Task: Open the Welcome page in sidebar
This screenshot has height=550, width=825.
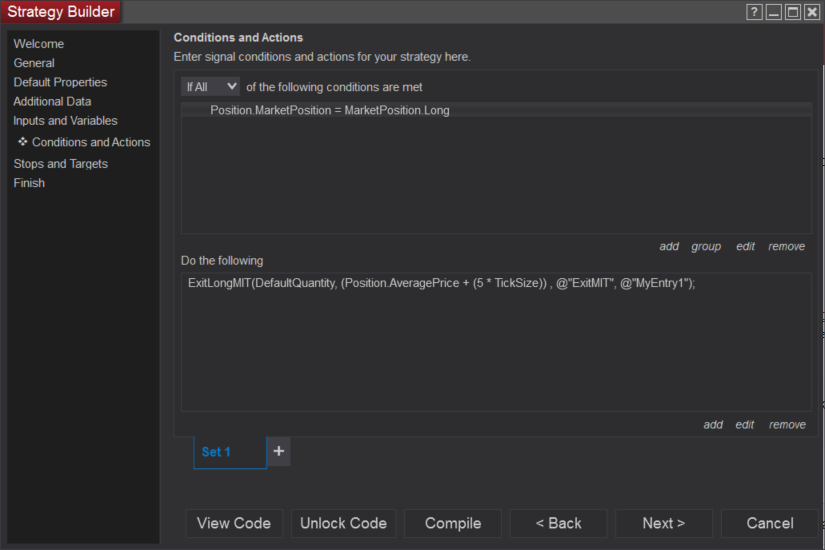Action: (39, 44)
